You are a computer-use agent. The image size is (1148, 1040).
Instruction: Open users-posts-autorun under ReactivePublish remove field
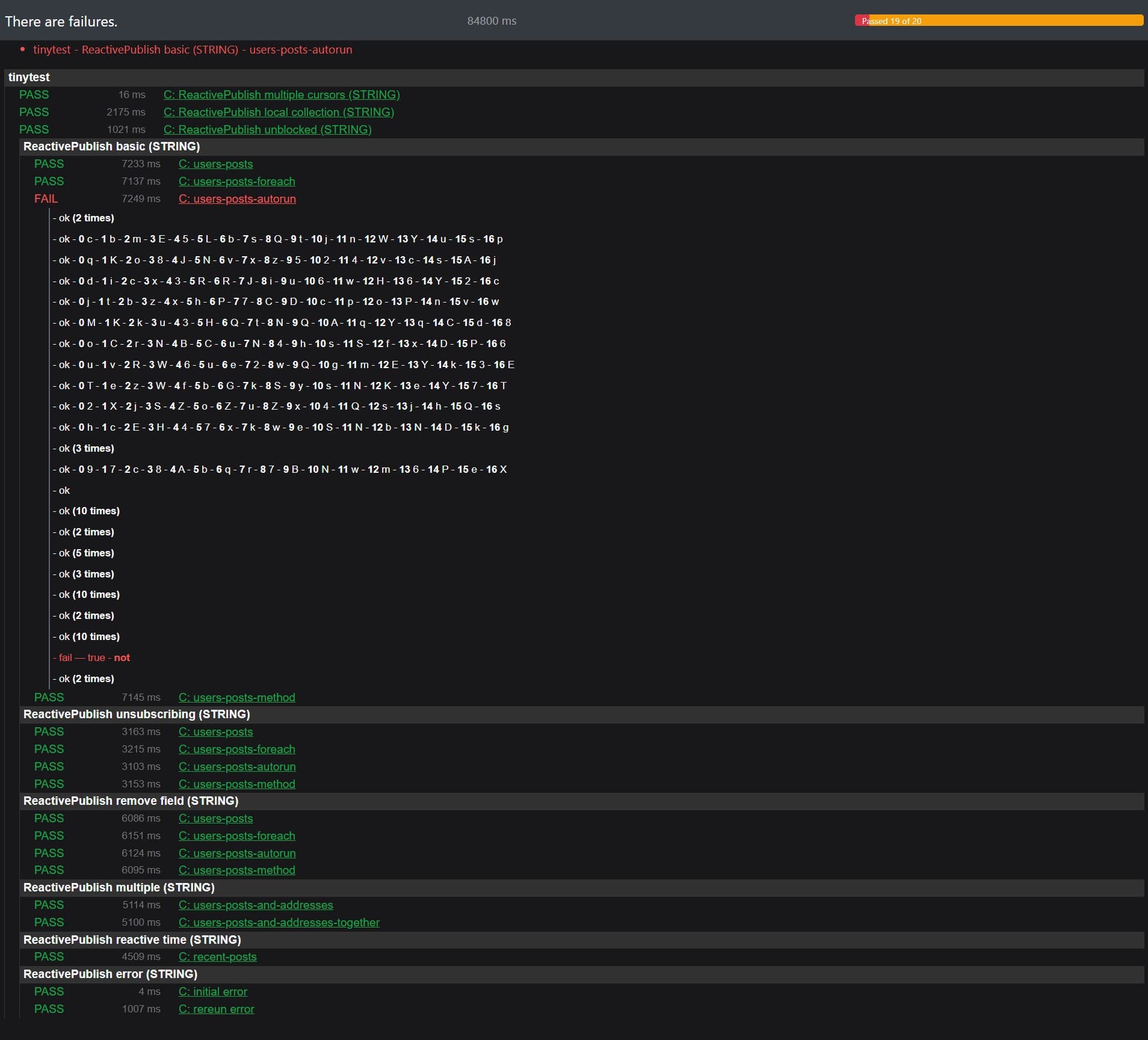(x=237, y=853)
